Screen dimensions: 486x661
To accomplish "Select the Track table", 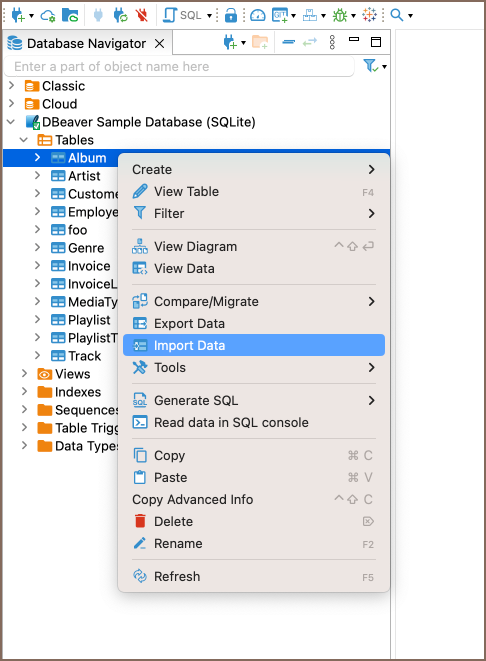I will (x=84, y=356).
